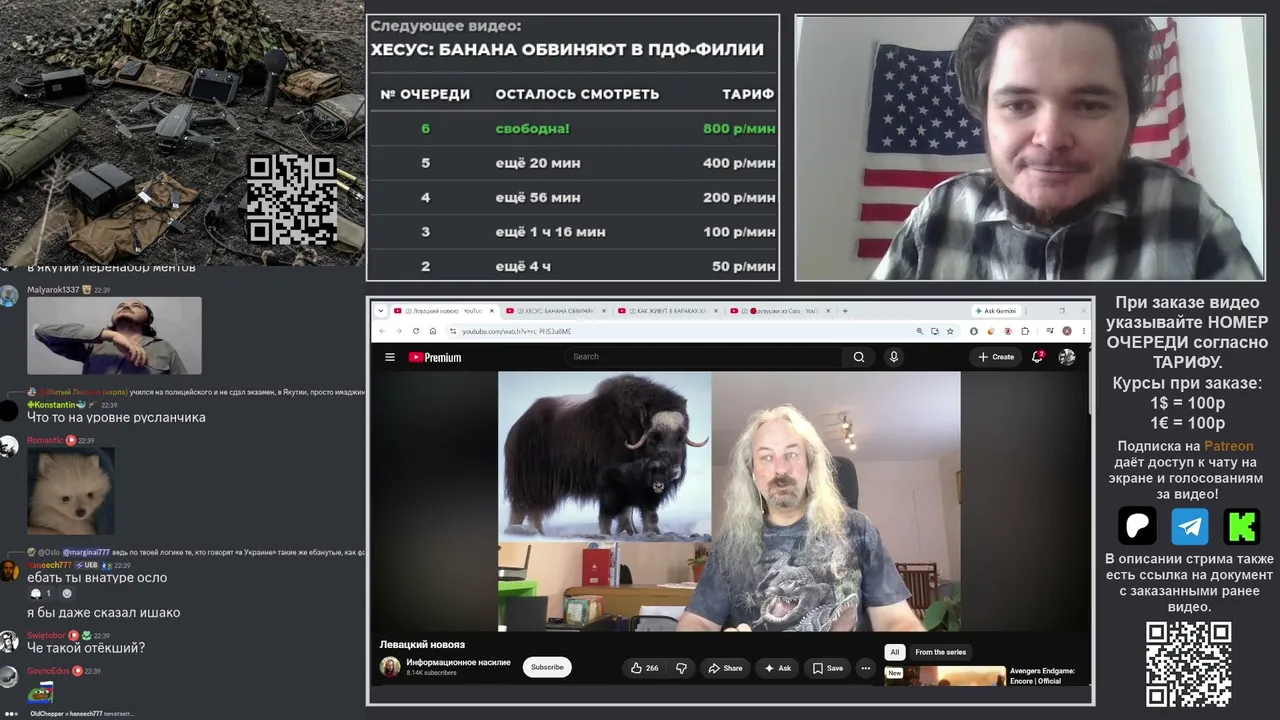Go back in the Chrome browser

[381, 331]
